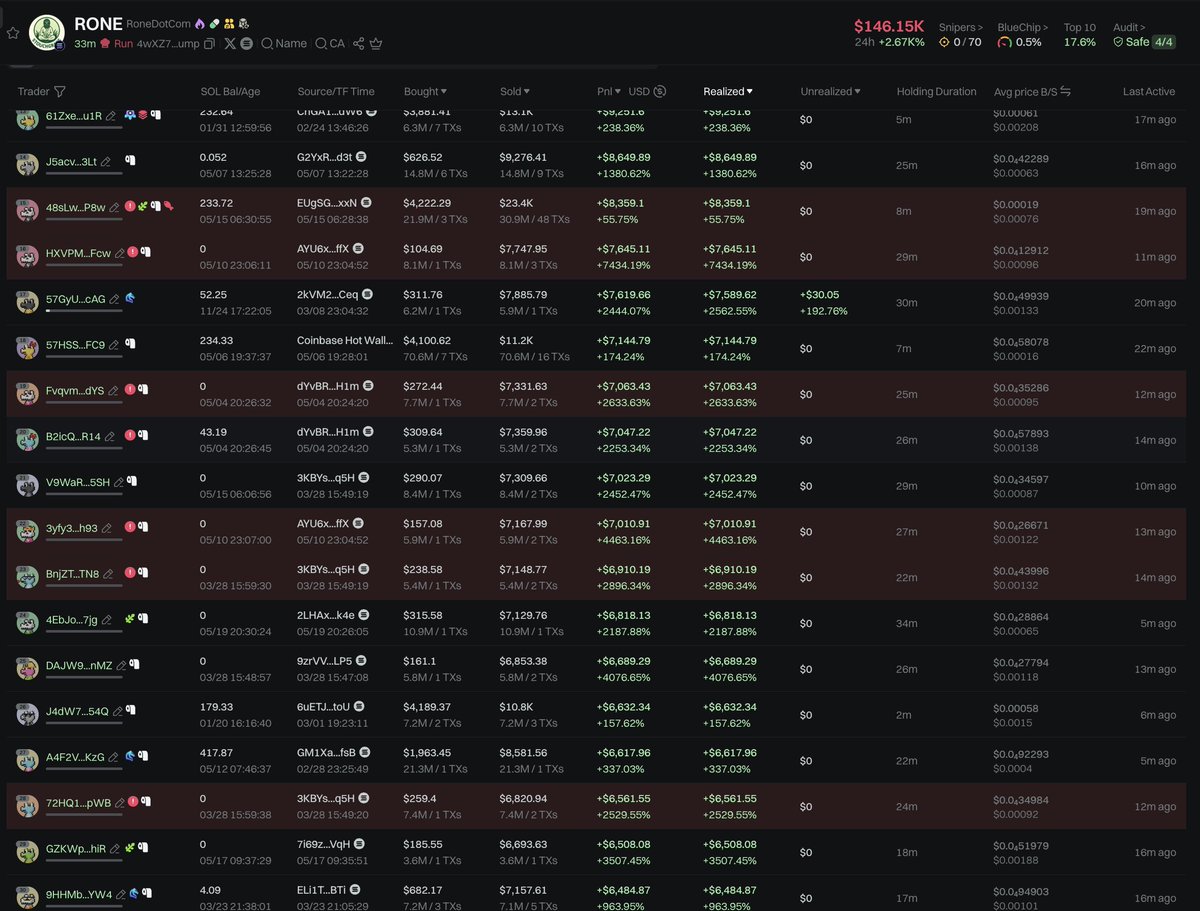Share the RONE token page

(x=358, y=44)
